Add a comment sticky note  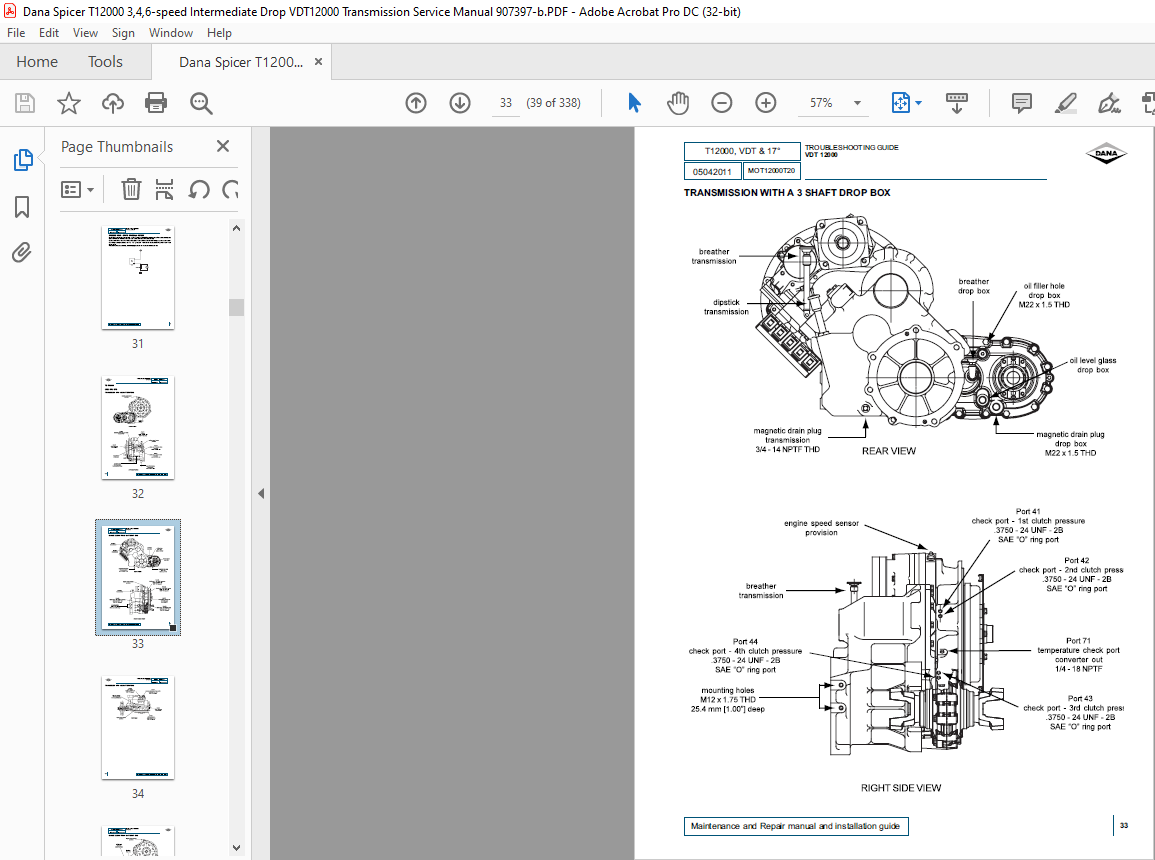pos(1022,103)
